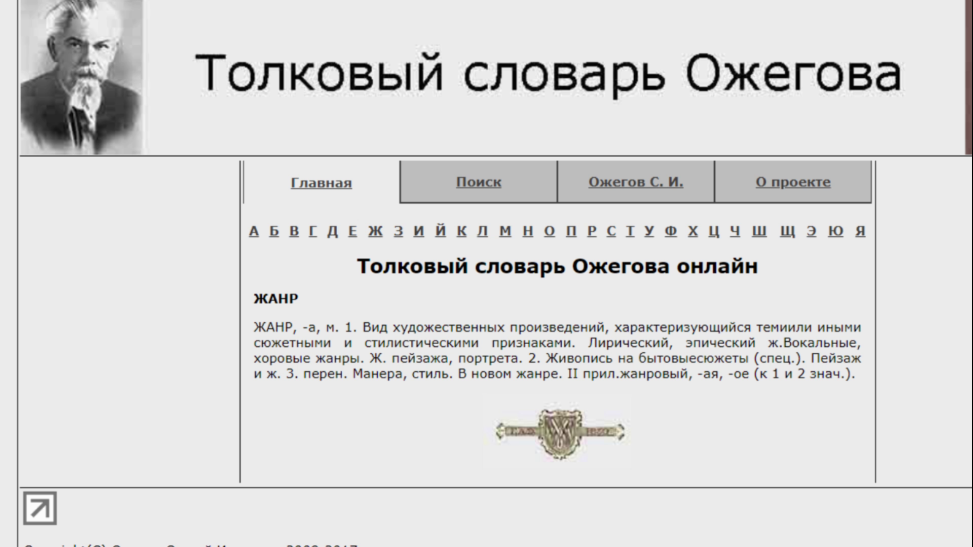973x547 pixels.
Task: Click the ЖАНР definition paragraph
Action: (557, 350)
